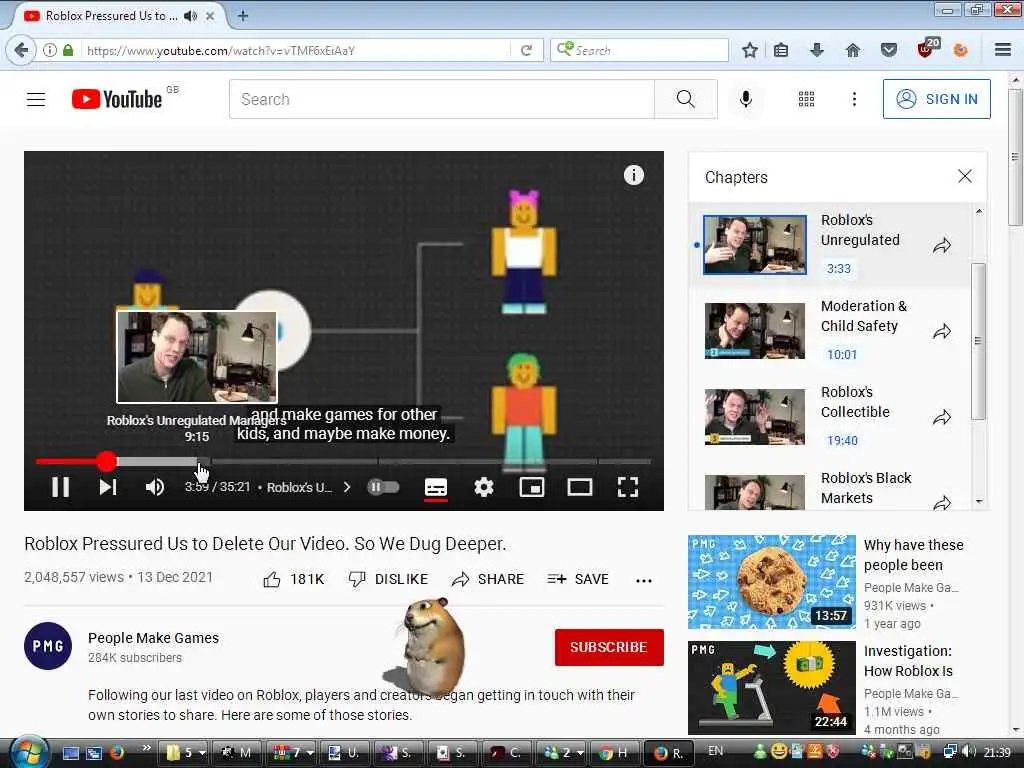The image size is (1024, 768).
Task: Open the cookie thumbnail video 13:57
Action: pyautogui.click(x=771, y=582)
